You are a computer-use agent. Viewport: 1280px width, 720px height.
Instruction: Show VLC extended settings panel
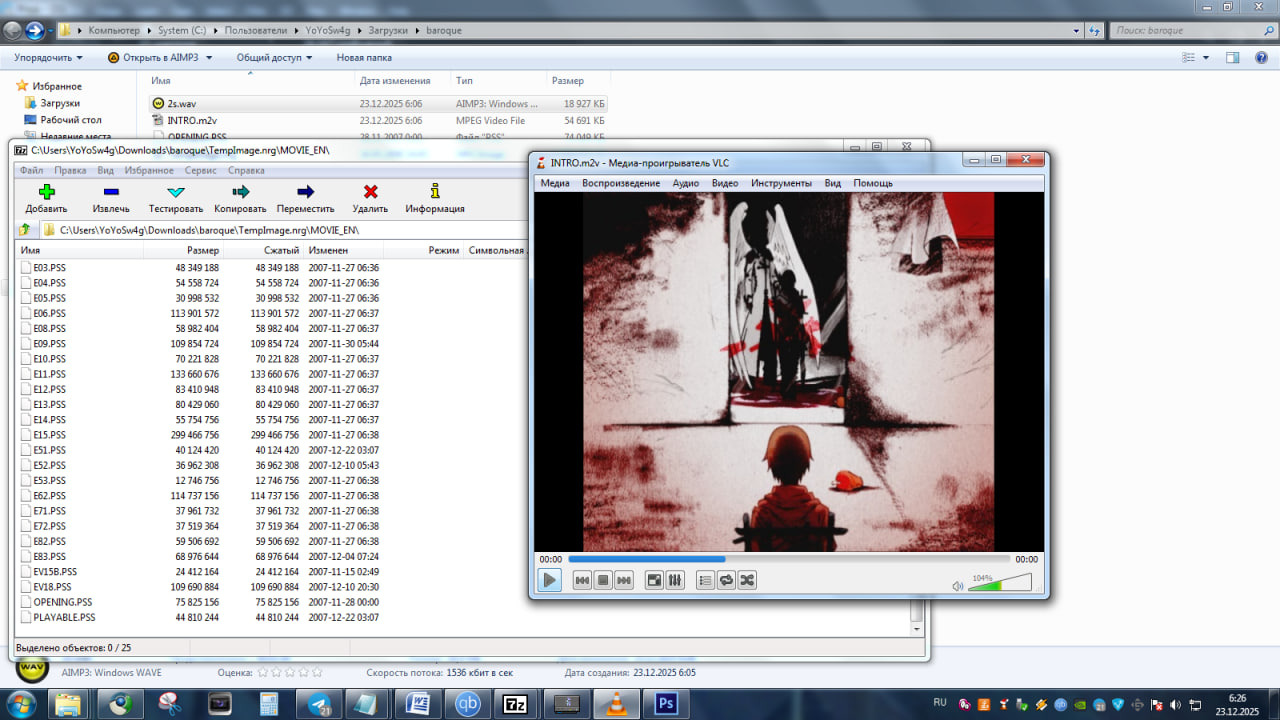[675, 580]
